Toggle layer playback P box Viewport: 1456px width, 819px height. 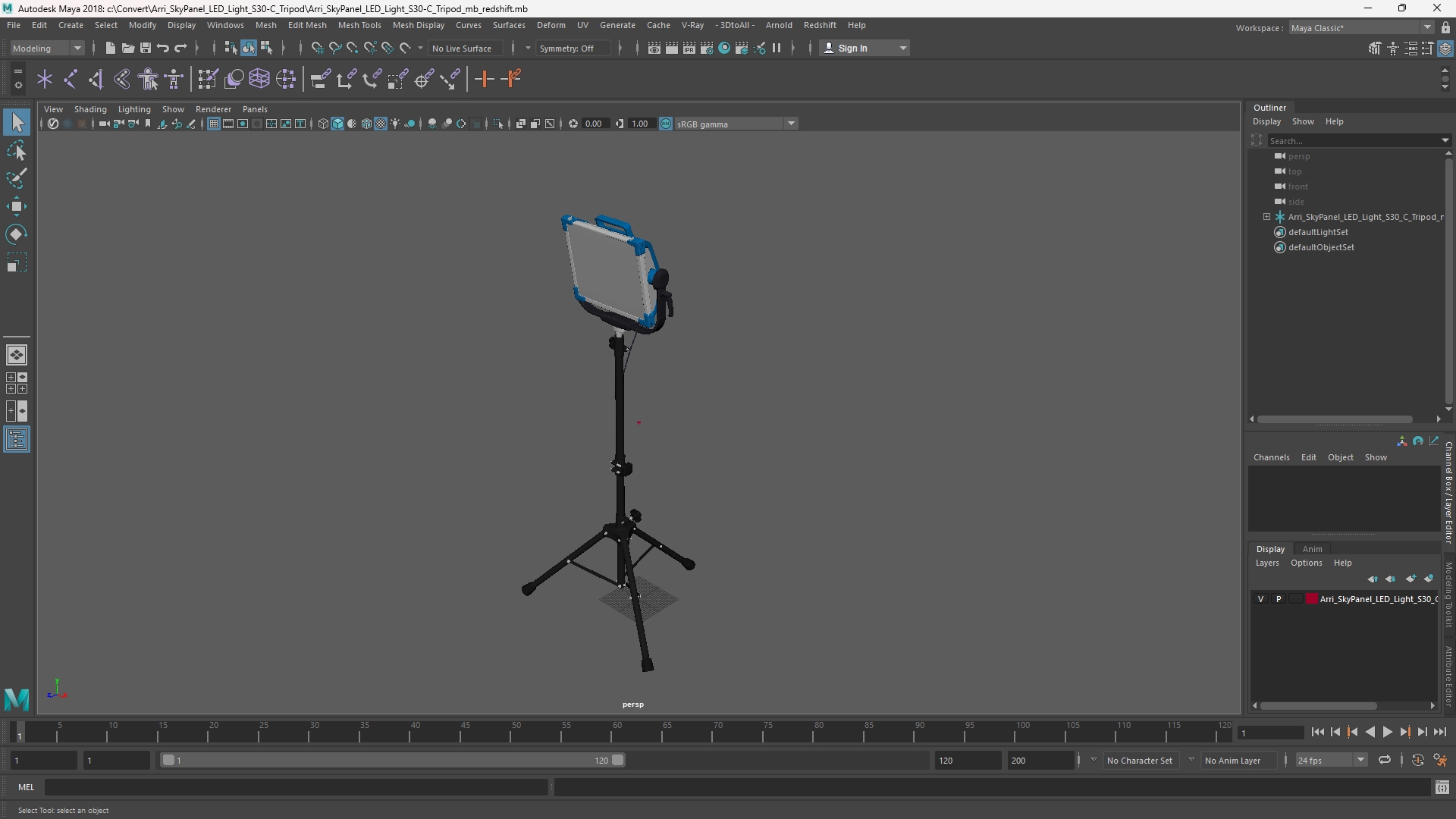coord(1279,599)
